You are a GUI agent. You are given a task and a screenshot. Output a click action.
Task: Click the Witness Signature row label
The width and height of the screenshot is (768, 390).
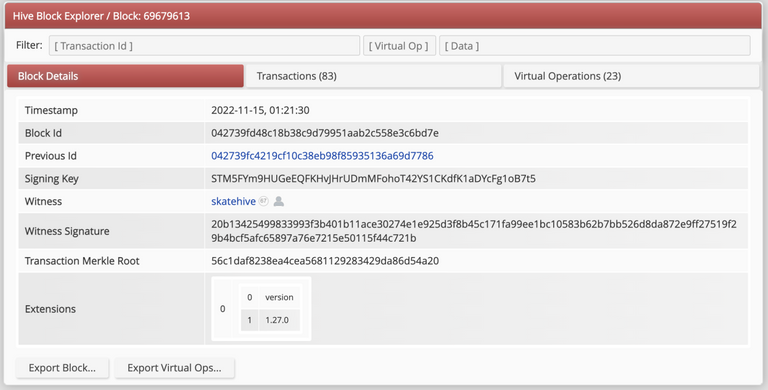[67, 231]
